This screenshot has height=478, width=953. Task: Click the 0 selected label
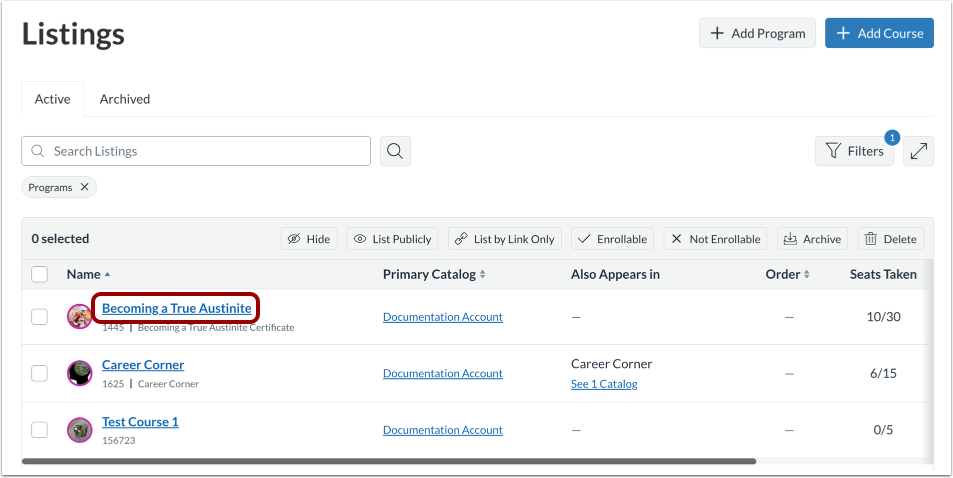[60, 239]
